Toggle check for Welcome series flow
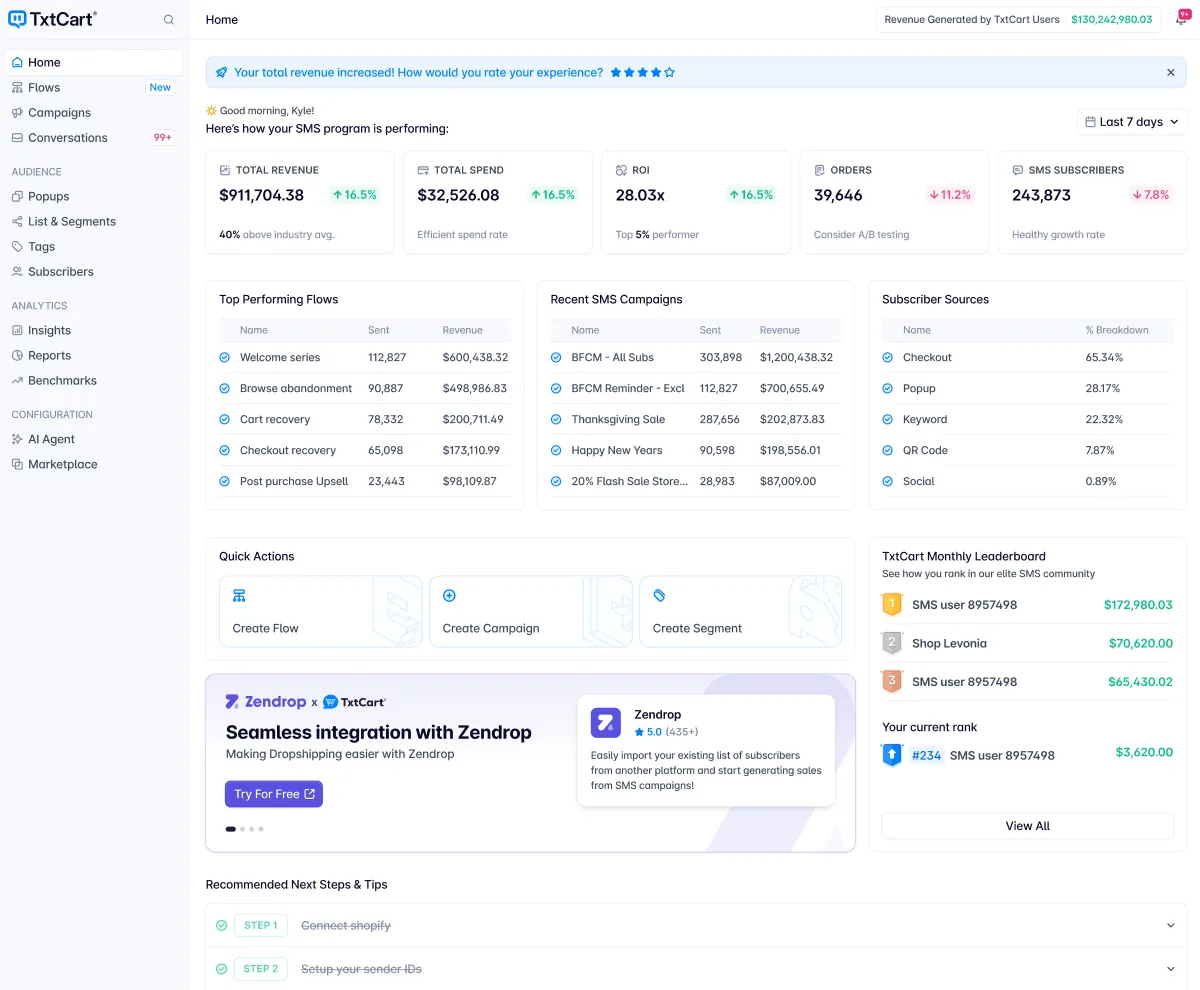 click(x=225, y=357)
